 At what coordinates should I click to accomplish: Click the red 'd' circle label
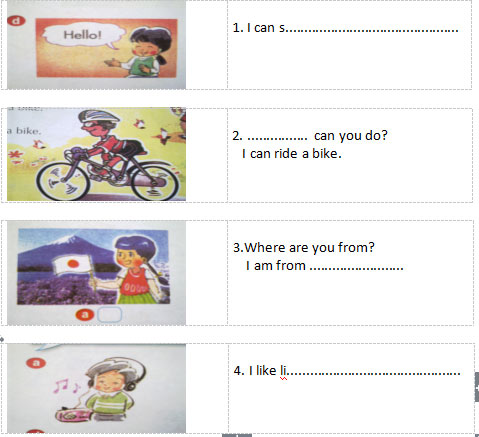pos(16,21)
